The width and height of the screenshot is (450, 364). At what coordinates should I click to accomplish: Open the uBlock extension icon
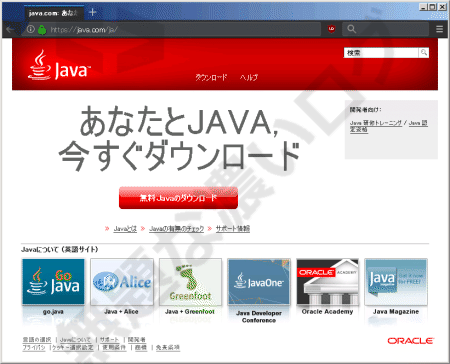coord(331,29)
